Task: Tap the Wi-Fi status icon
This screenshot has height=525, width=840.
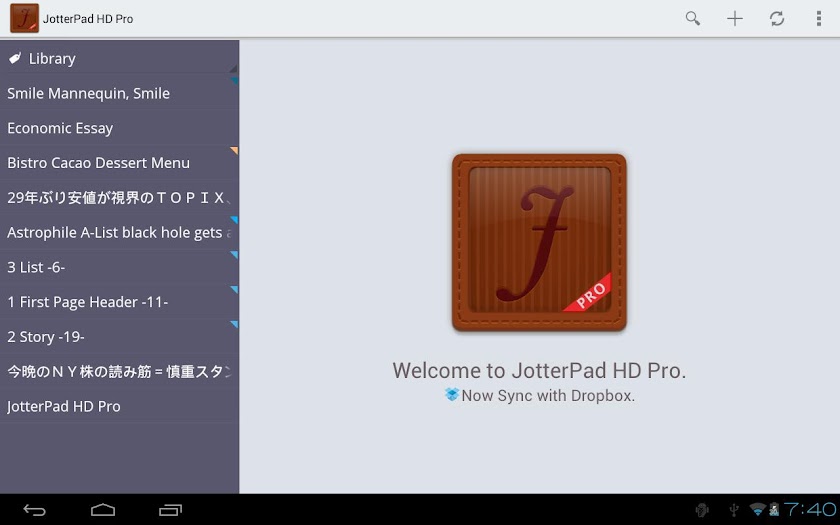Action: pos(758,509)
